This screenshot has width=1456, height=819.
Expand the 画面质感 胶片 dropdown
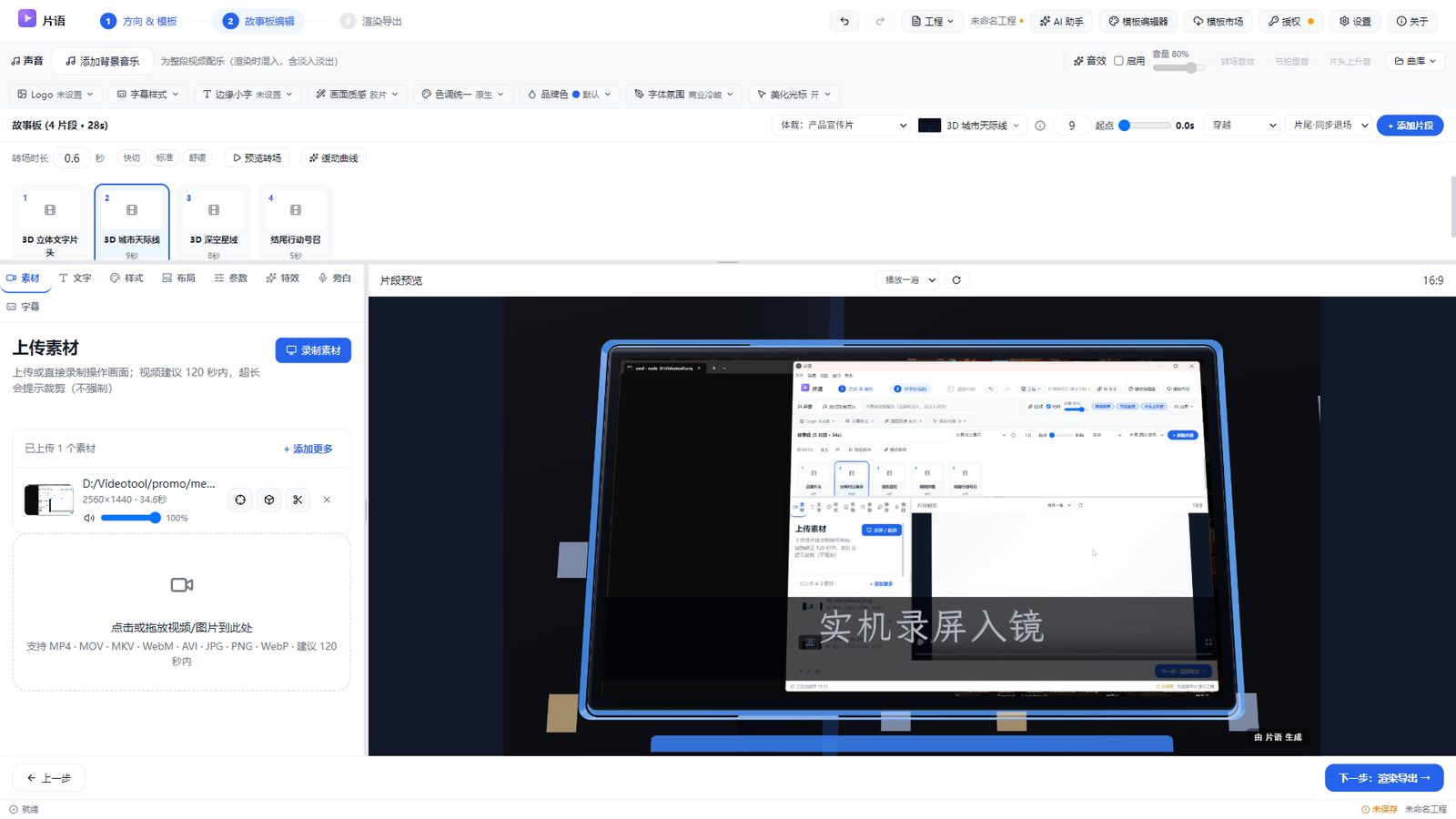357,94
